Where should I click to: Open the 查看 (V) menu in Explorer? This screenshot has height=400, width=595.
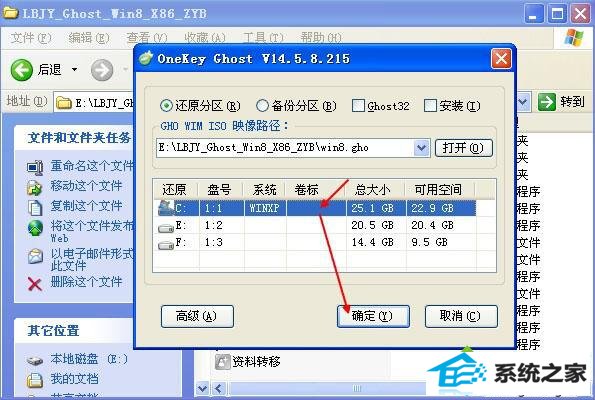point(147,38)
